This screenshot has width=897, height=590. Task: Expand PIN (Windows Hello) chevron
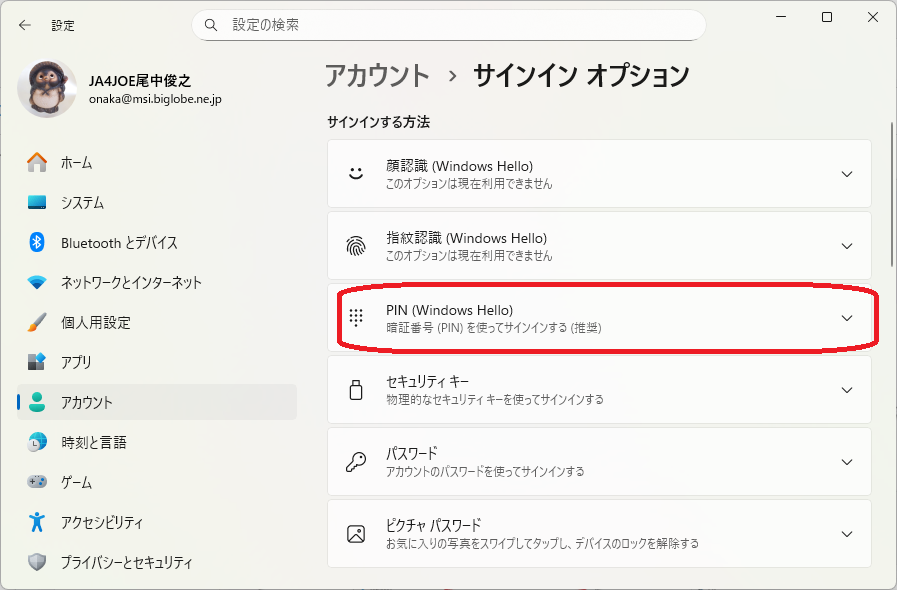point(847,318)
